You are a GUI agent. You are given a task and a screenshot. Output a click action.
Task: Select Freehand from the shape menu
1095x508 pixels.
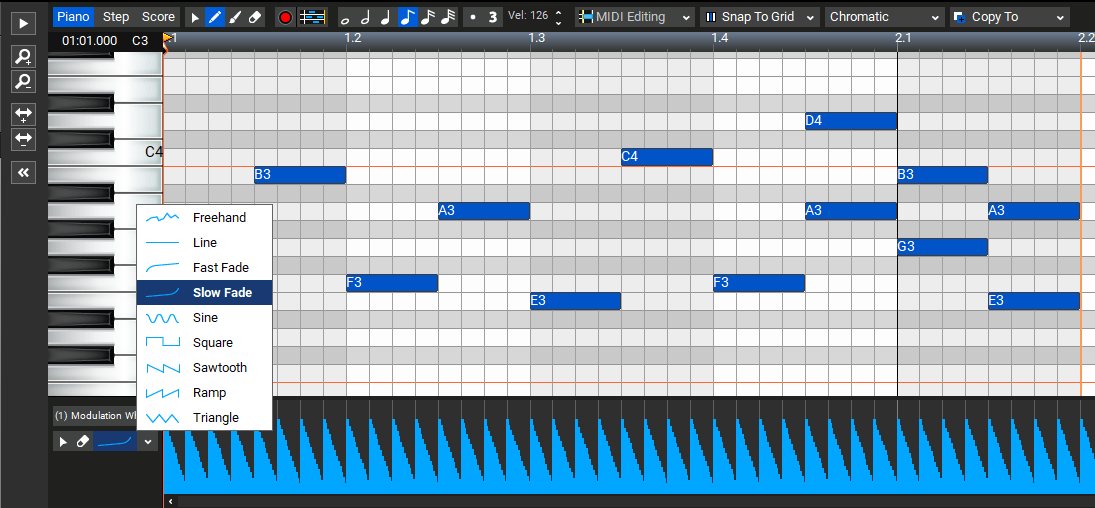point(204,217)
